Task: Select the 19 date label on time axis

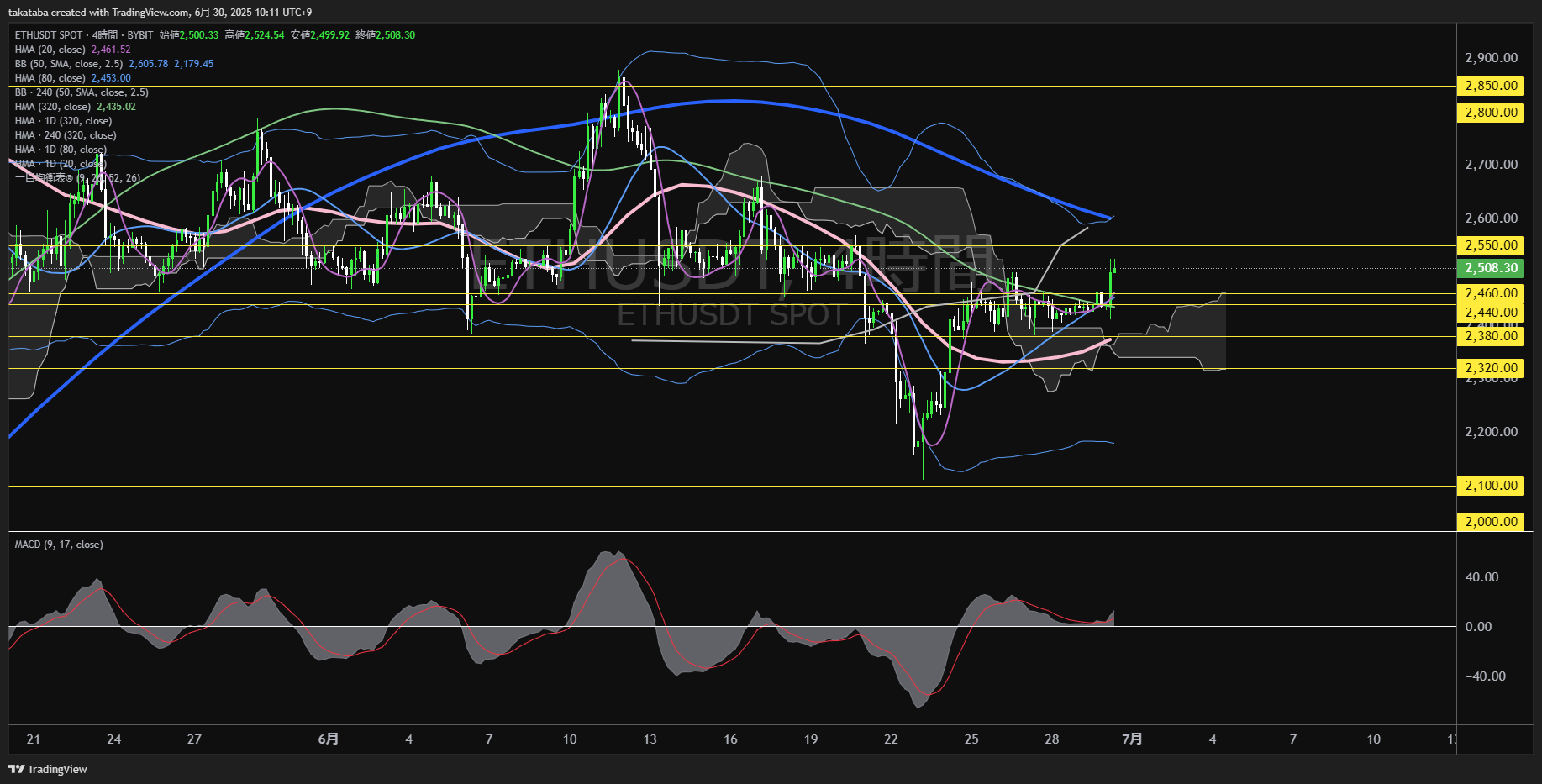Action: point(811,739)
